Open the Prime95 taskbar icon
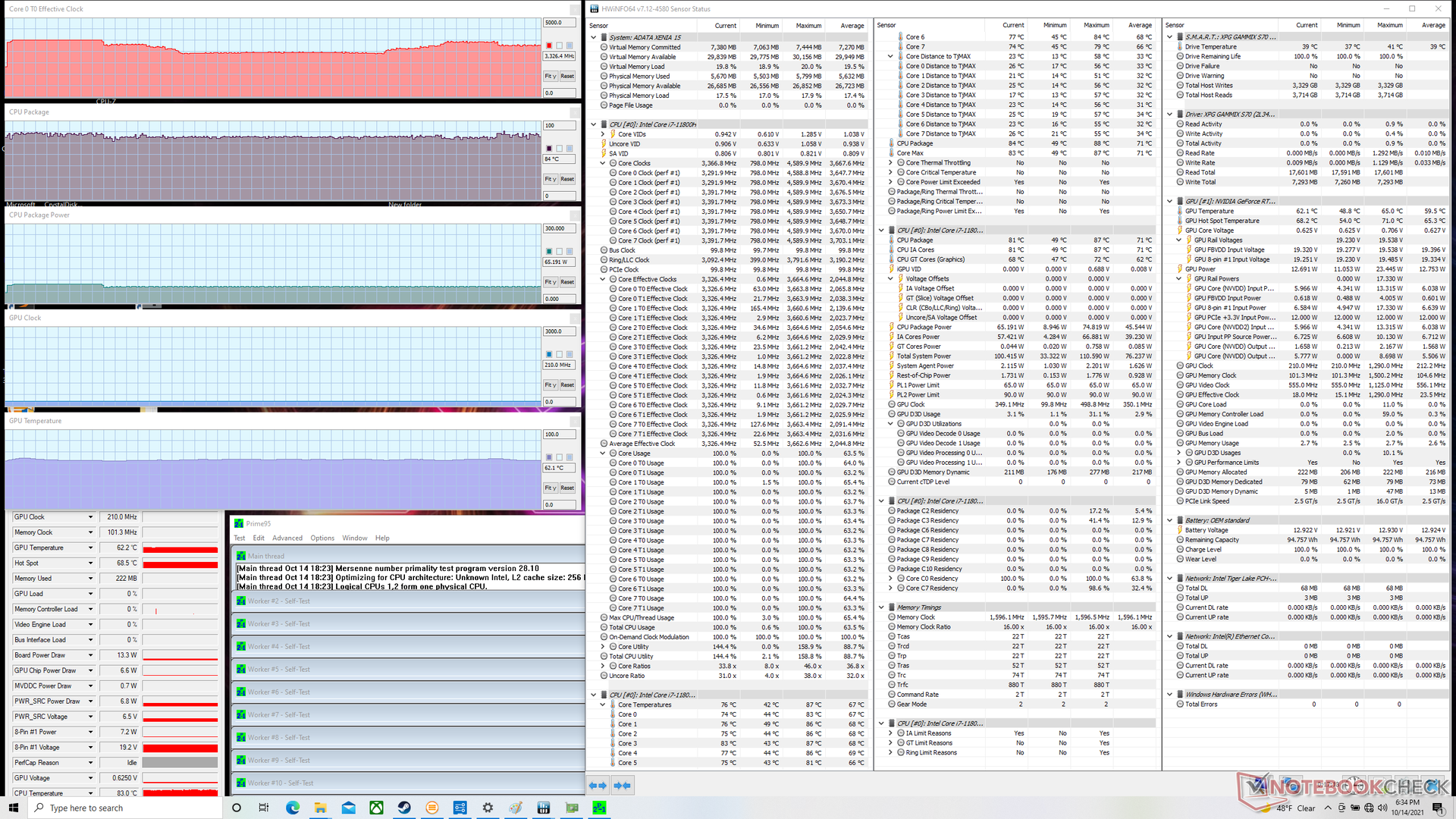 click(x=599, y=808)
